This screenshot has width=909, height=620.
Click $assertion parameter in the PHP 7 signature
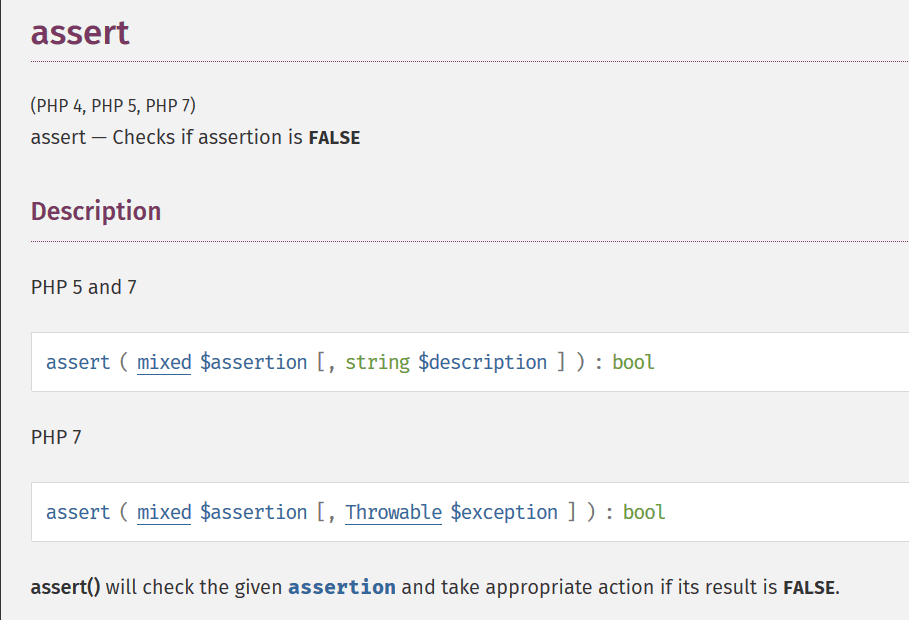coord(253,512)
